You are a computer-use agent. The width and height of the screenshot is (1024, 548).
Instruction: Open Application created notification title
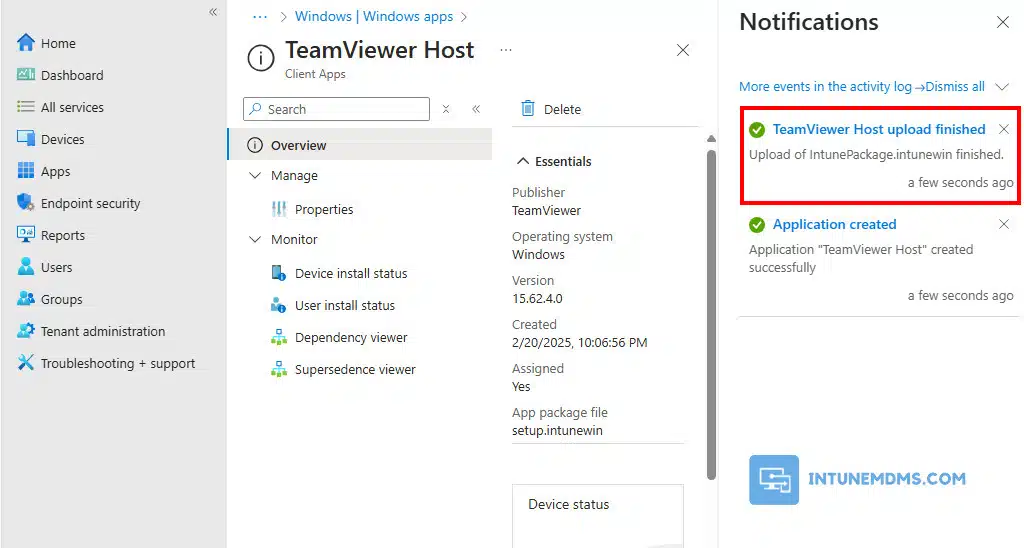pos(834,224)
